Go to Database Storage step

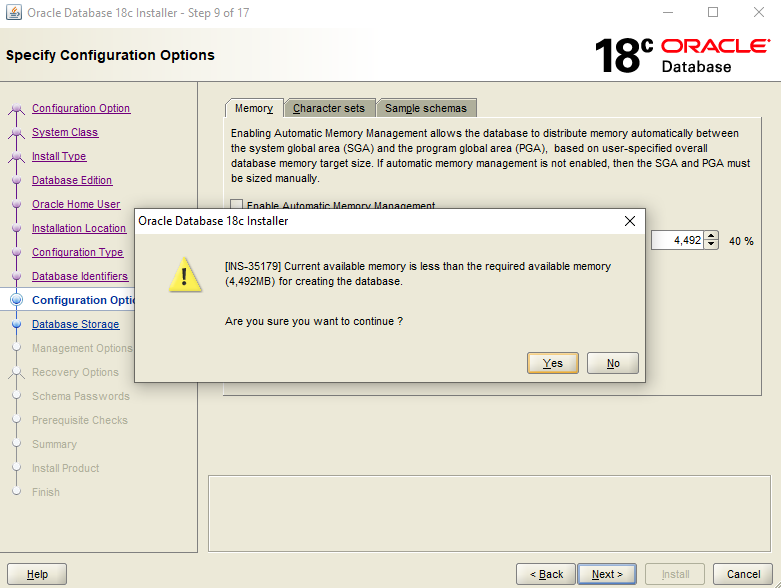(75, 324)
